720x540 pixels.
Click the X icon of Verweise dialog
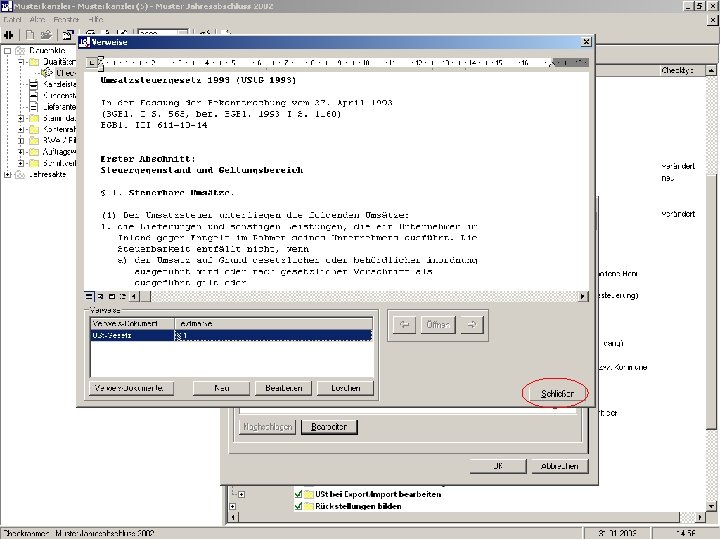coord(586,42)
